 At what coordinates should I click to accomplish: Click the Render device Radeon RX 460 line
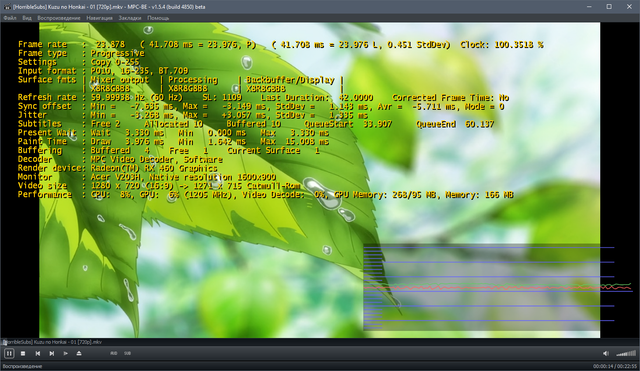tap(118, 168)
